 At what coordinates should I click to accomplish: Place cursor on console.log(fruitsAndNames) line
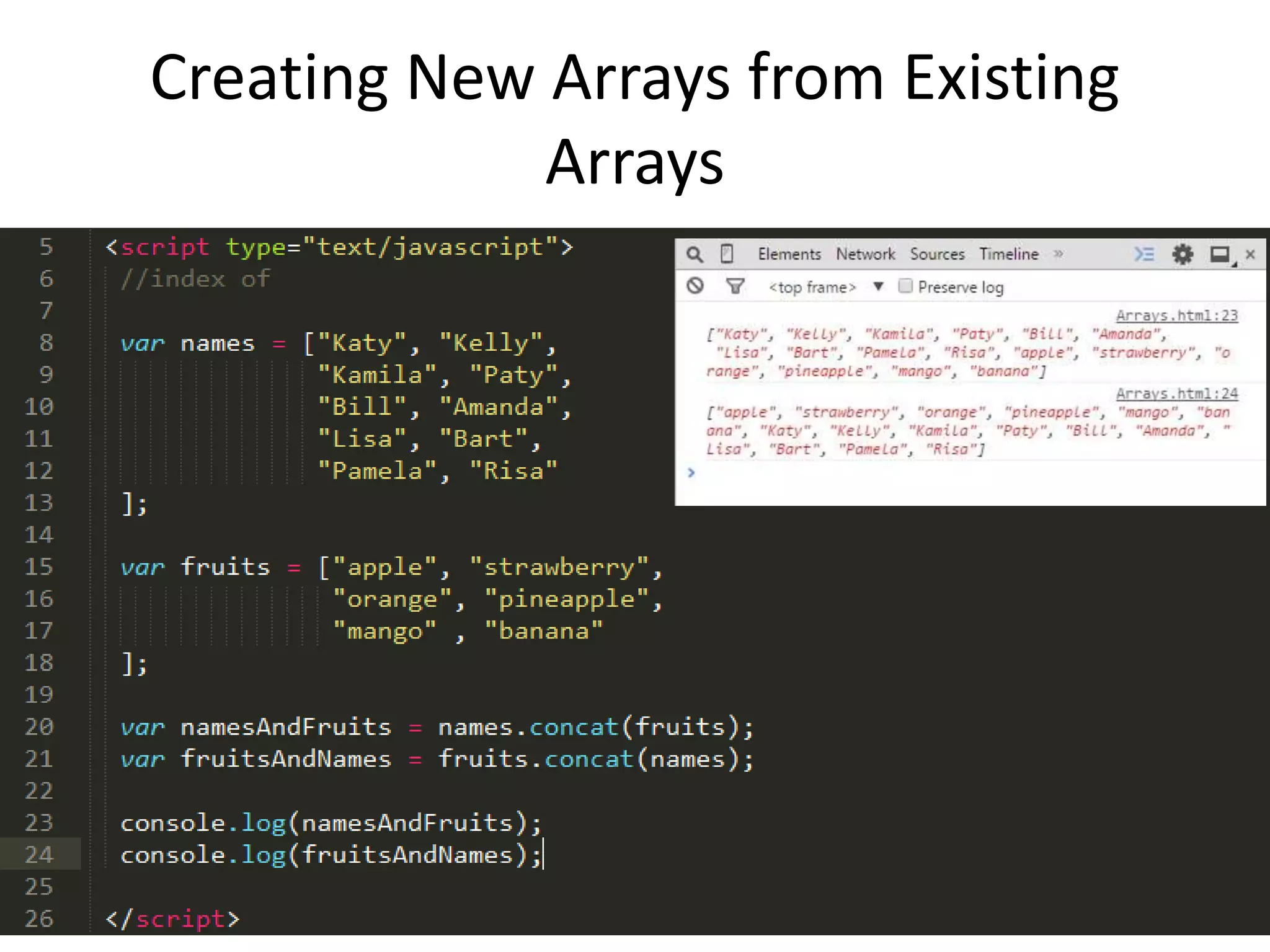331,856
